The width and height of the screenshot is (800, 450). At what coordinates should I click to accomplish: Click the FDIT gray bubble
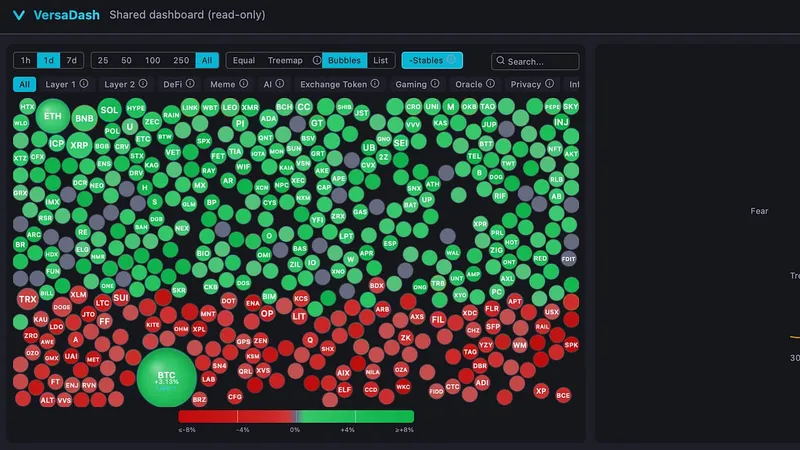[x=568, y=259]
